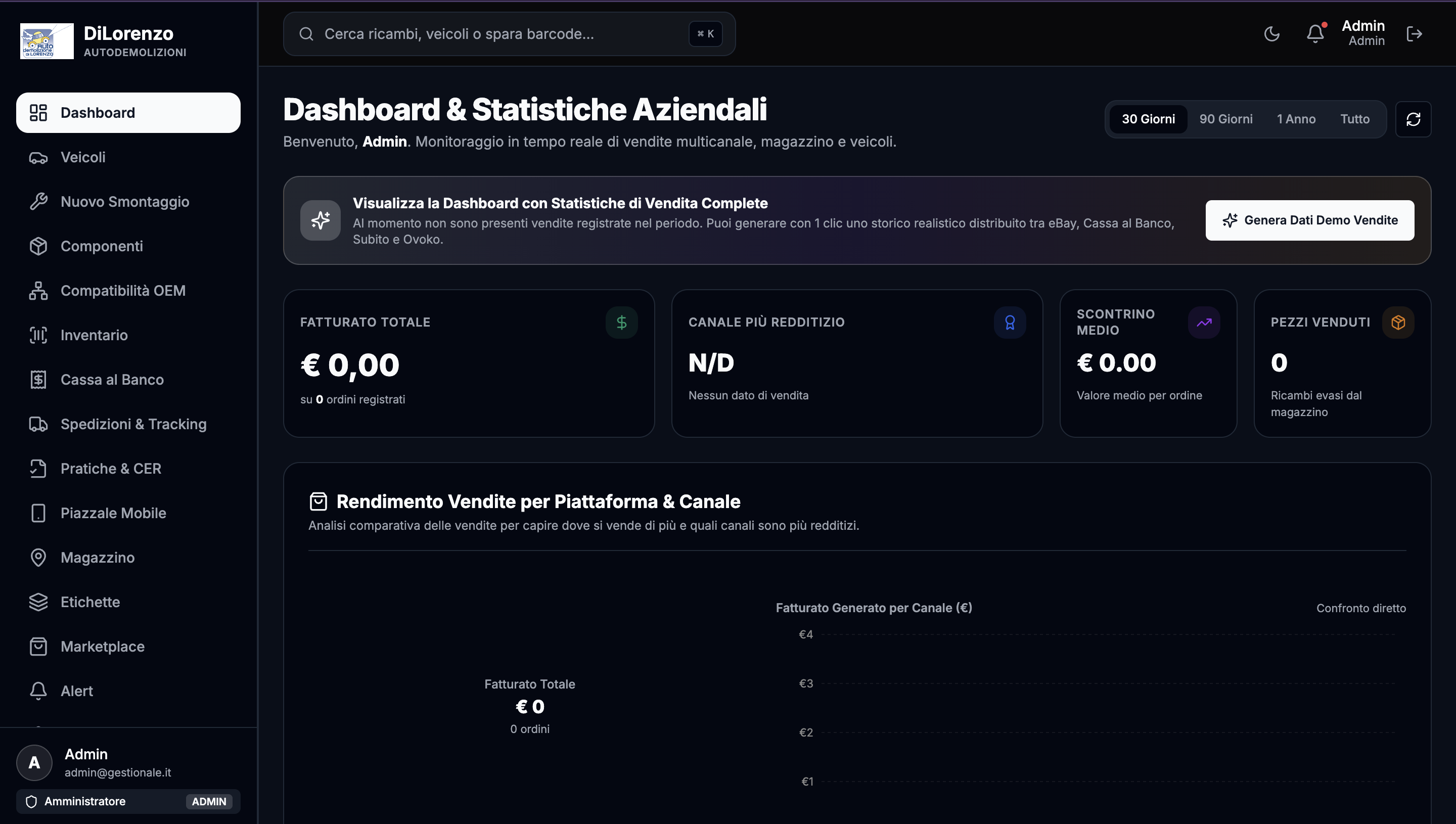This screenshot has height=824, width=1456.
Task: Click the Componenti box icon
Action: 38,246
